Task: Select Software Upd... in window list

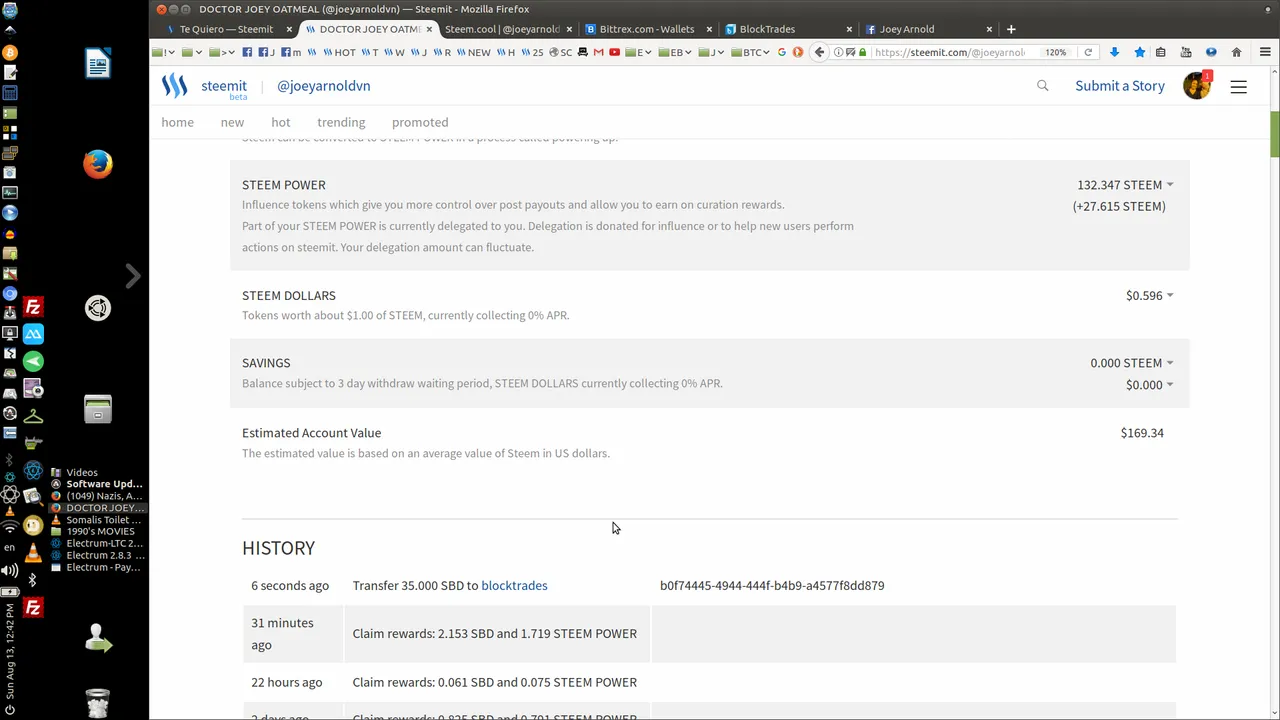Action: tap(96, 484)
